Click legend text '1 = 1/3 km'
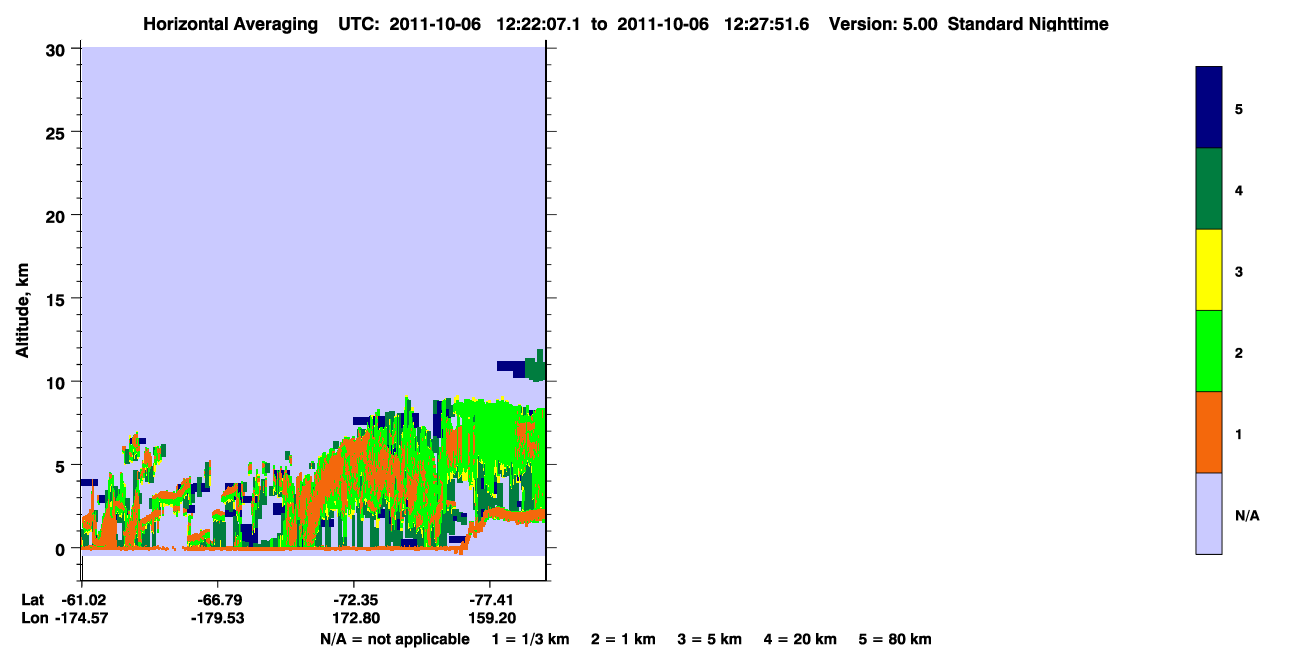Screen dimensions: 1300x667 530,639
